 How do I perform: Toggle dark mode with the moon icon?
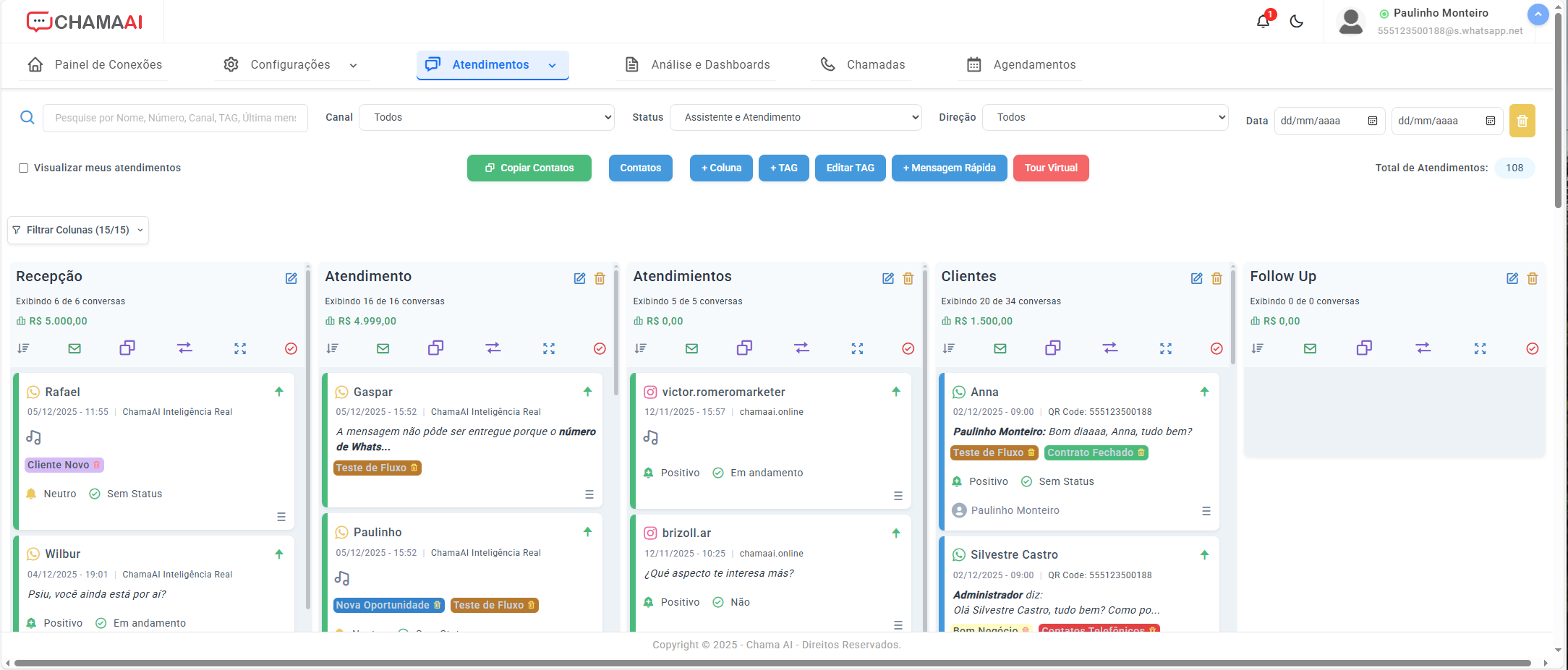click(x=1296, y=22)
